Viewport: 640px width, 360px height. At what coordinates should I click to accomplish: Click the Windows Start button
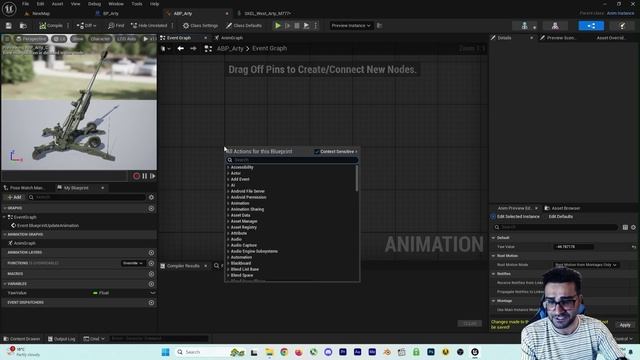pyautogui.click(x=165, y=352)
